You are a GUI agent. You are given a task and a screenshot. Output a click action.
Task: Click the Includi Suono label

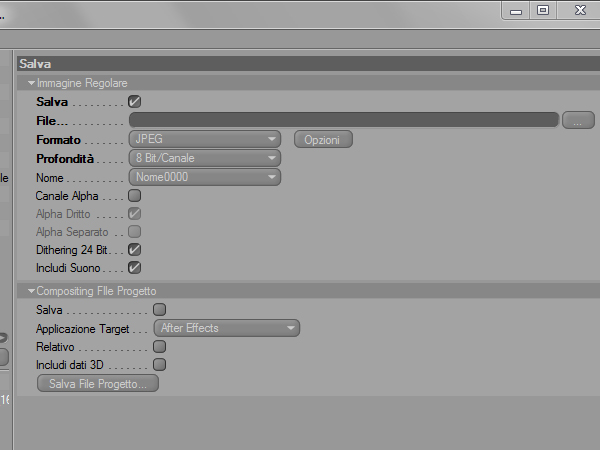[68, 268]
